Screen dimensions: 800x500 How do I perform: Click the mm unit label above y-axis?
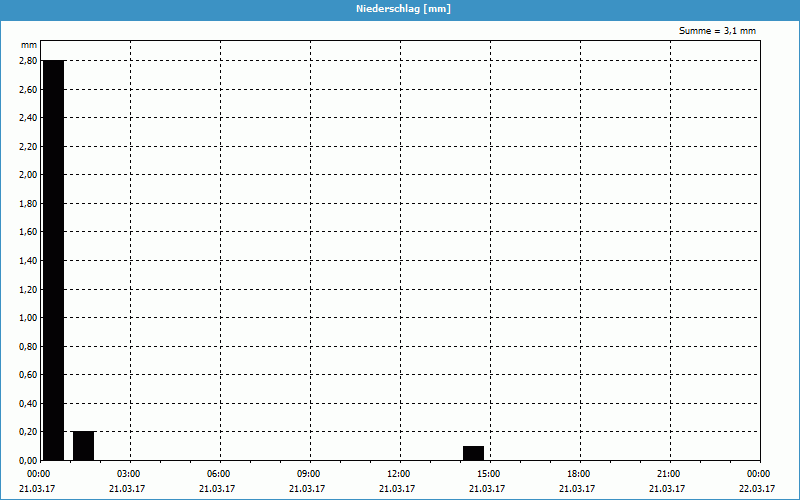click(x=28, y=46)
